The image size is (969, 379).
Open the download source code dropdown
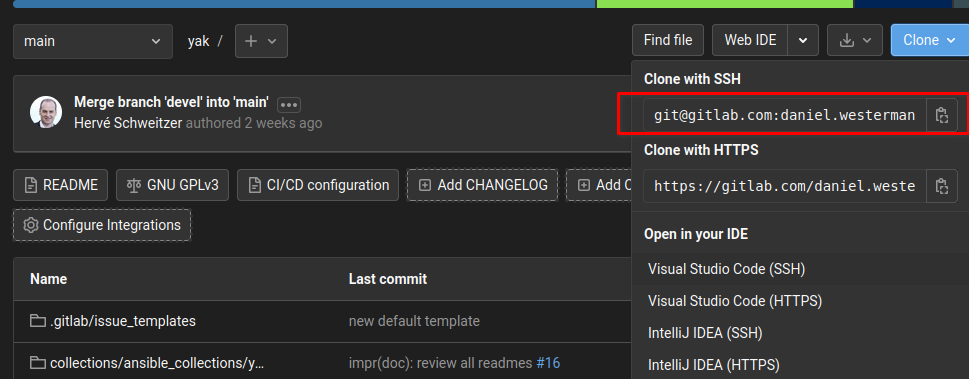click(x=856, y=41)
